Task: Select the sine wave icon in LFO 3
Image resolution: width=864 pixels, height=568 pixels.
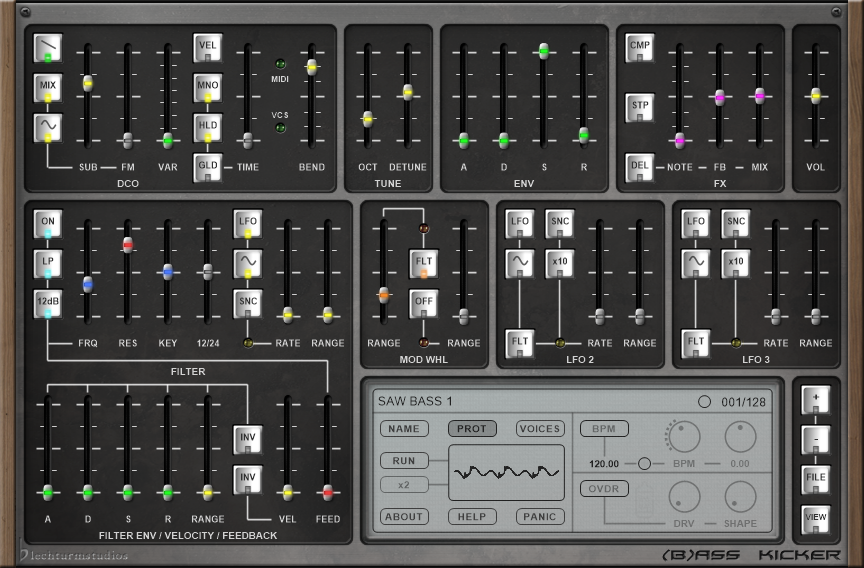Action: pyautogui.click(x=695, y=263)
